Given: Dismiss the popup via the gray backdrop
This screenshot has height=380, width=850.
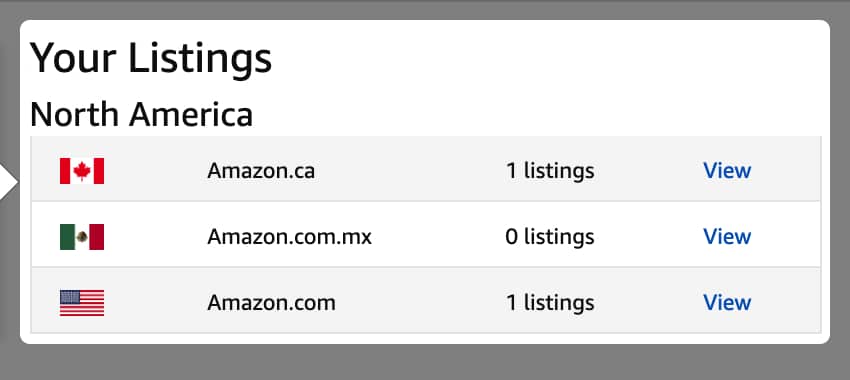Looking at the screenshot, I should coord(425,362).
